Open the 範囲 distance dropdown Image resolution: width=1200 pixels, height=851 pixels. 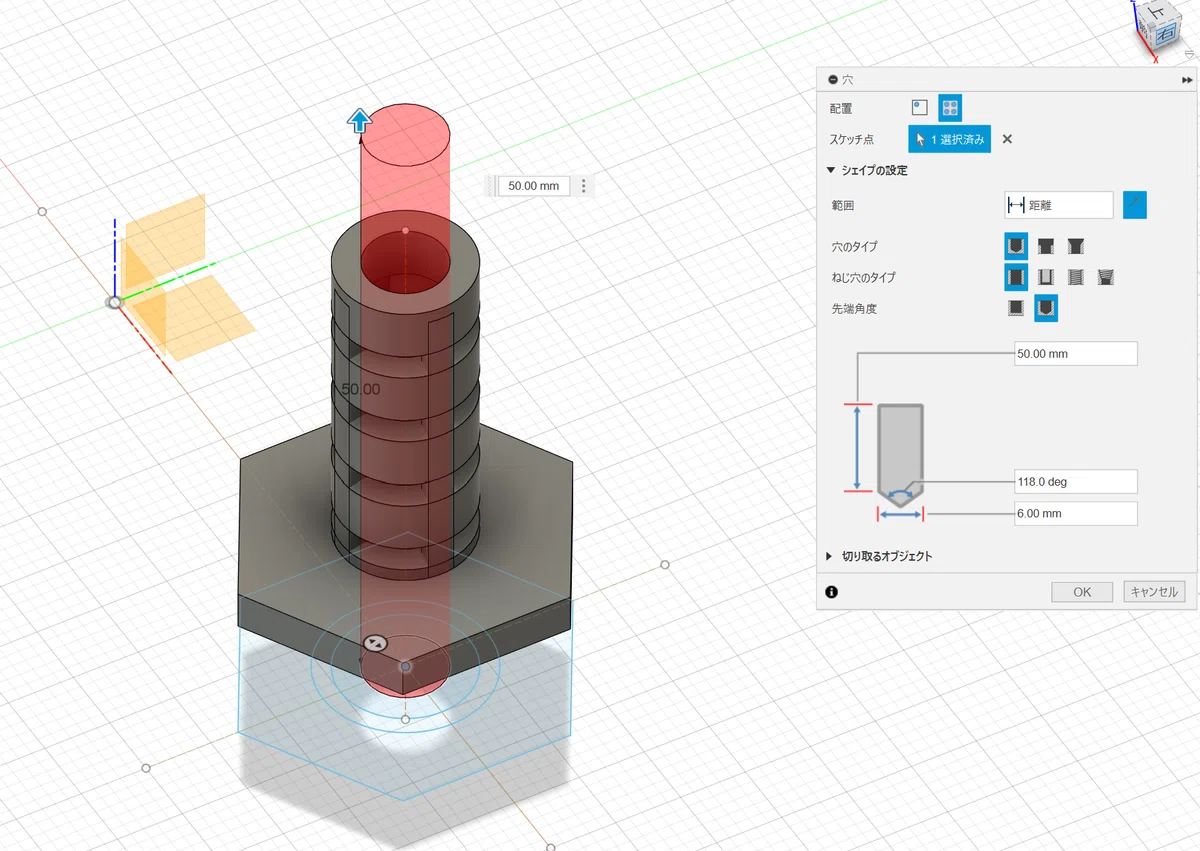pyautogui.click(x=1059, y=205)
